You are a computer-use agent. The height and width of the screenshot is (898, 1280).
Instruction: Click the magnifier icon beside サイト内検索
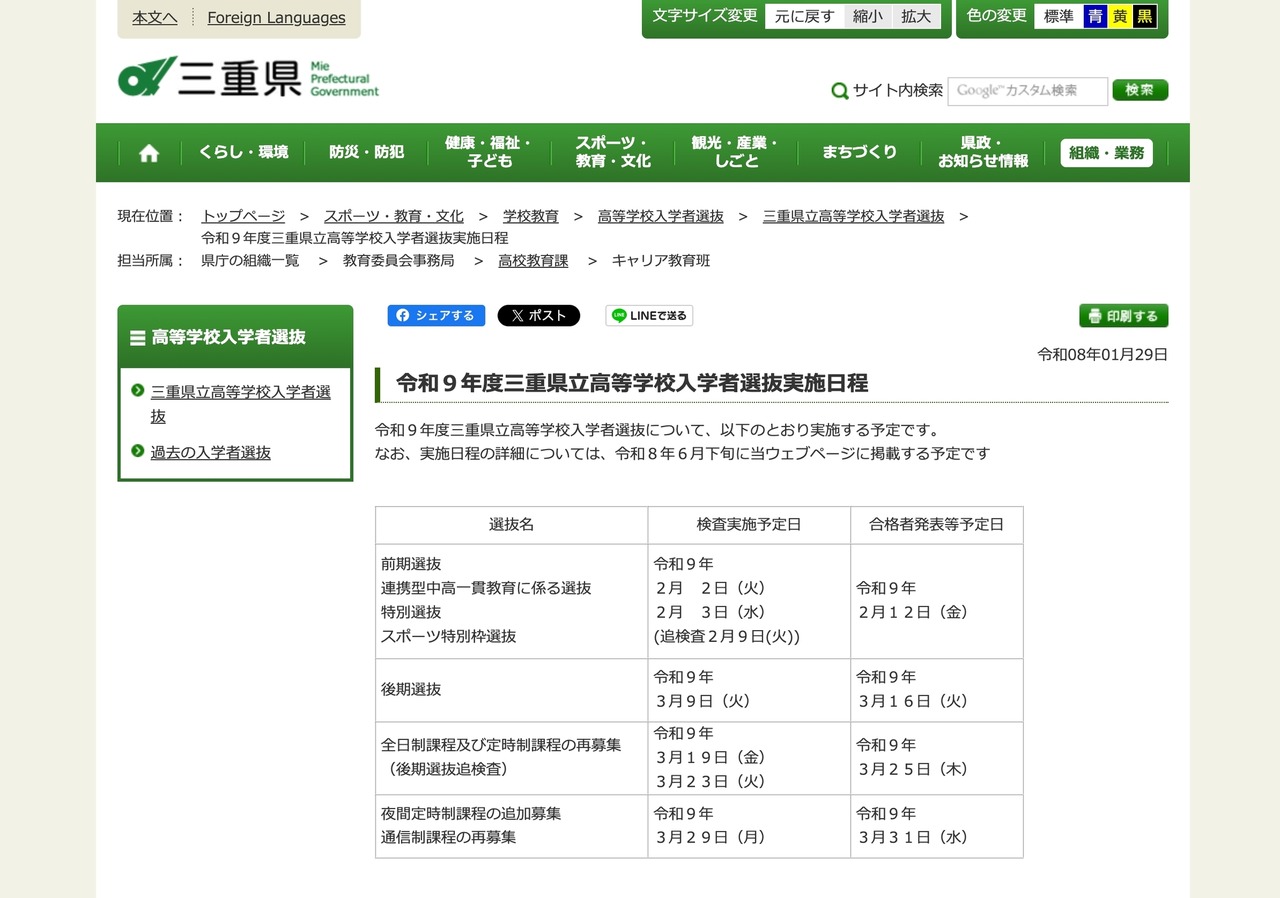click(840, 91)
